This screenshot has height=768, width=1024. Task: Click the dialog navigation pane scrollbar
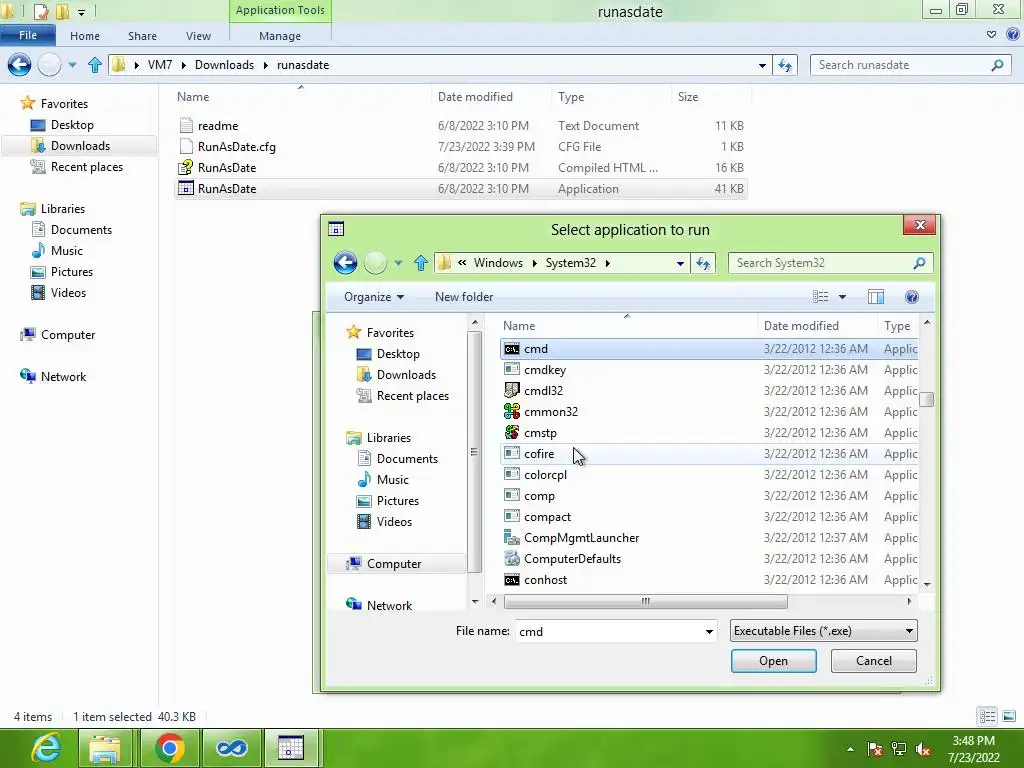tap(474, 451)
